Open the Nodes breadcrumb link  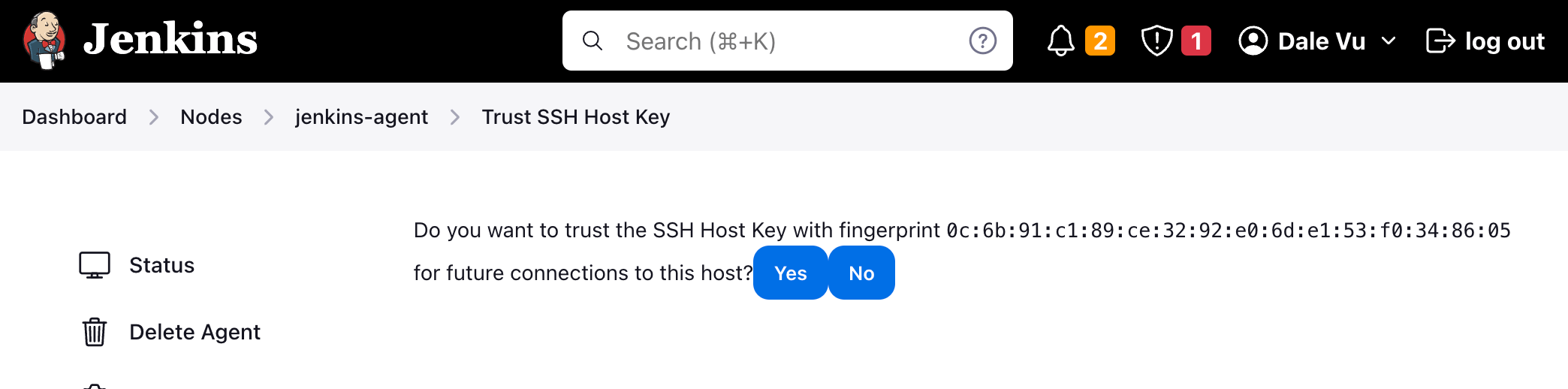point(211,117)
